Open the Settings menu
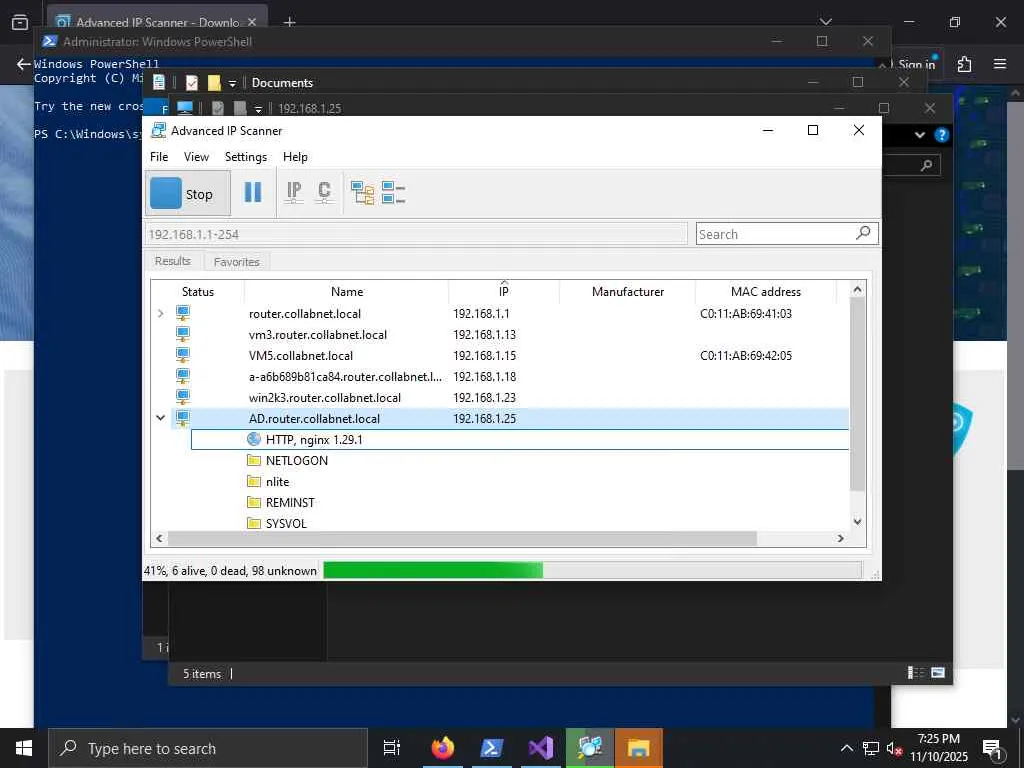1024x768 pixels. [x=246, y=157]
